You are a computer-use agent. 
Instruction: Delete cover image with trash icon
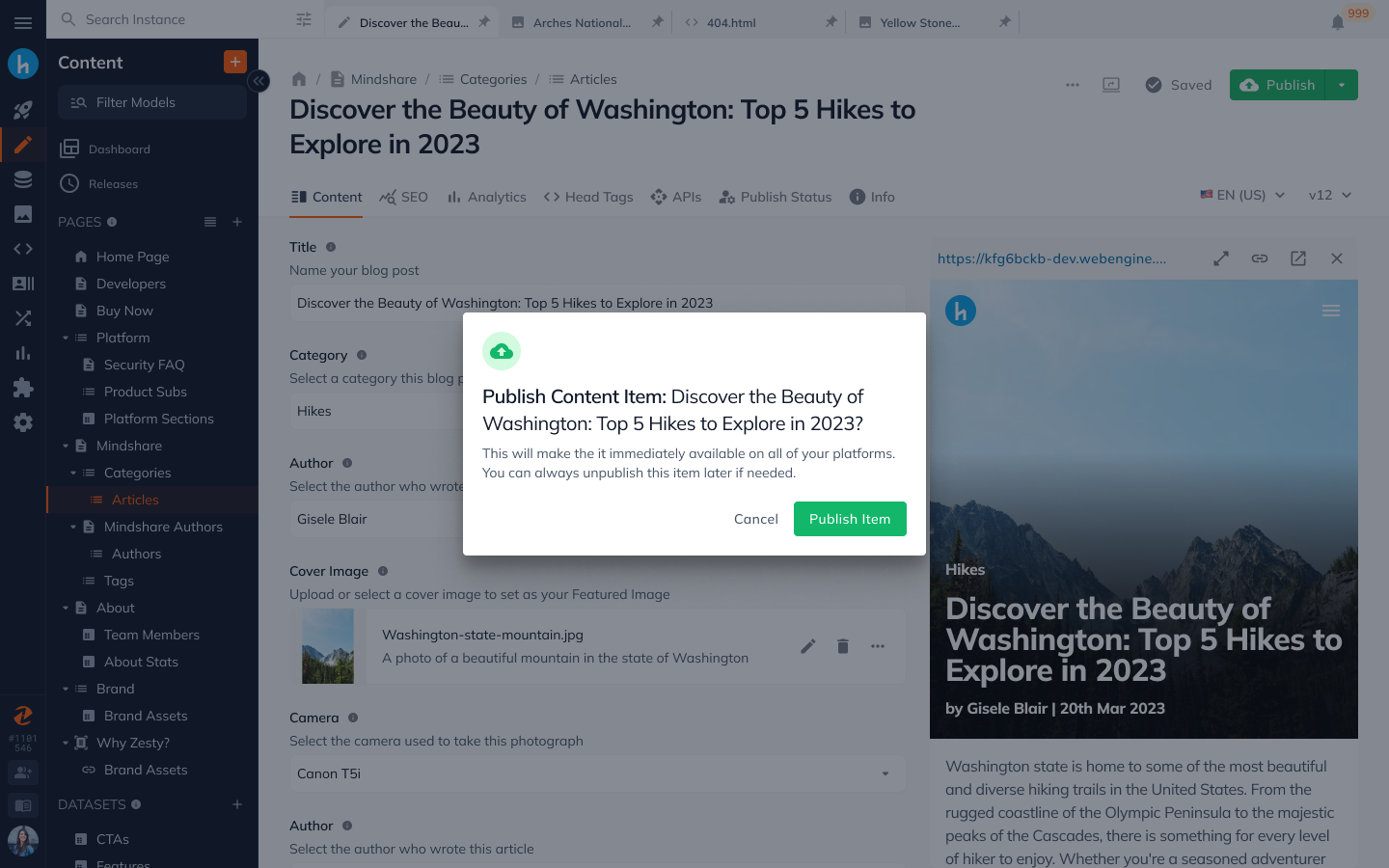click(x=843, y=646)
